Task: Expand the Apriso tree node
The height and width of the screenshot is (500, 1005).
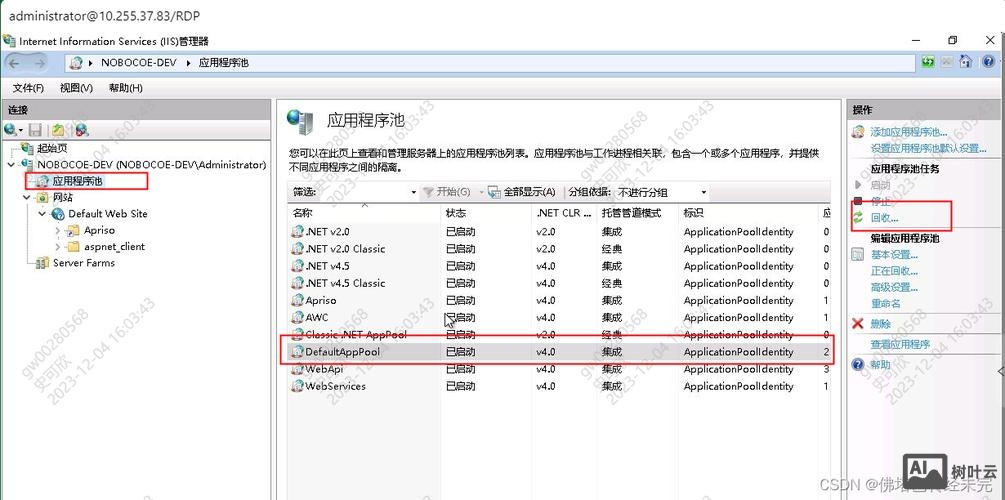Action: point(58,230)
